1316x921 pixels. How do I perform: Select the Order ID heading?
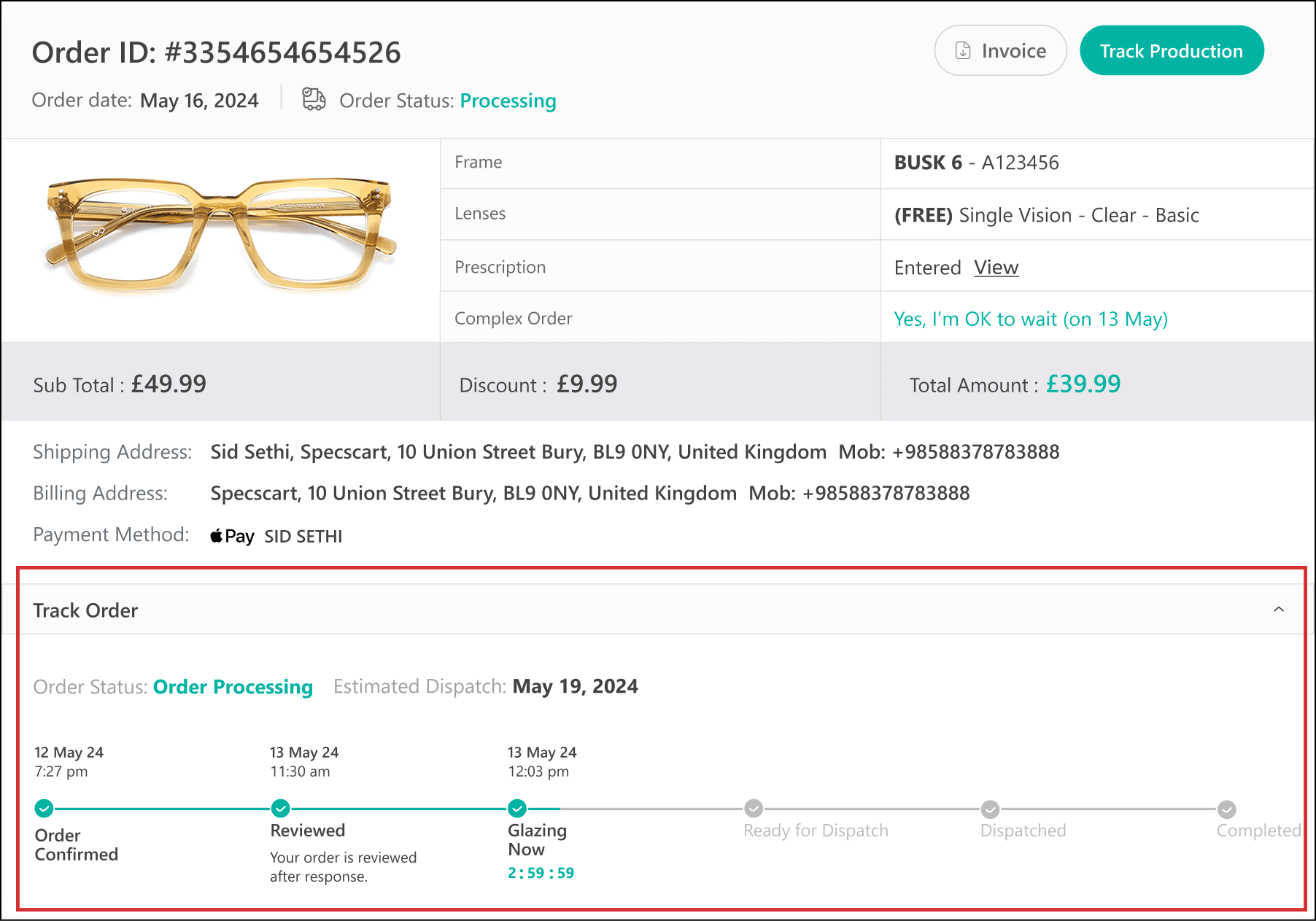[216, 51]
